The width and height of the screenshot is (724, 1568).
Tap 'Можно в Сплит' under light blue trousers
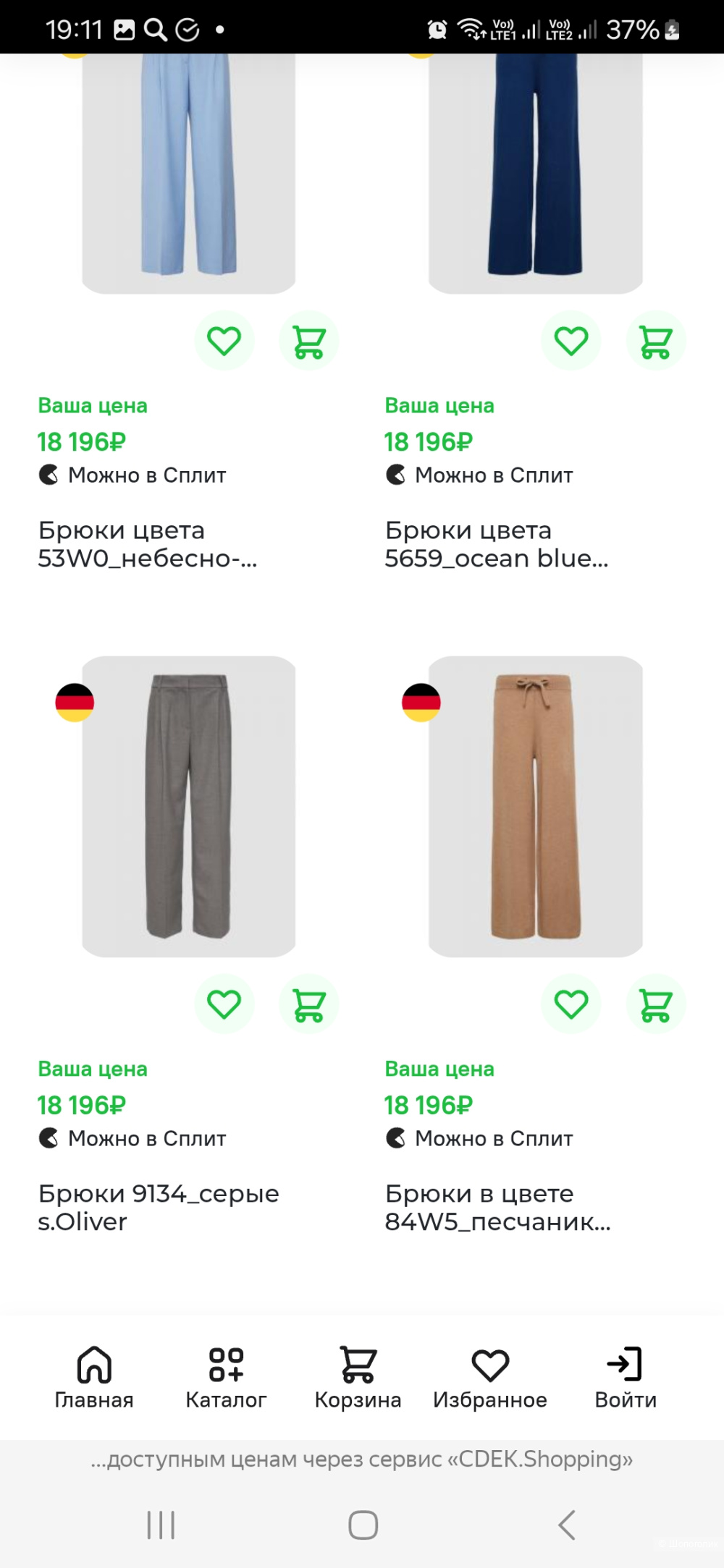point(147,475)
